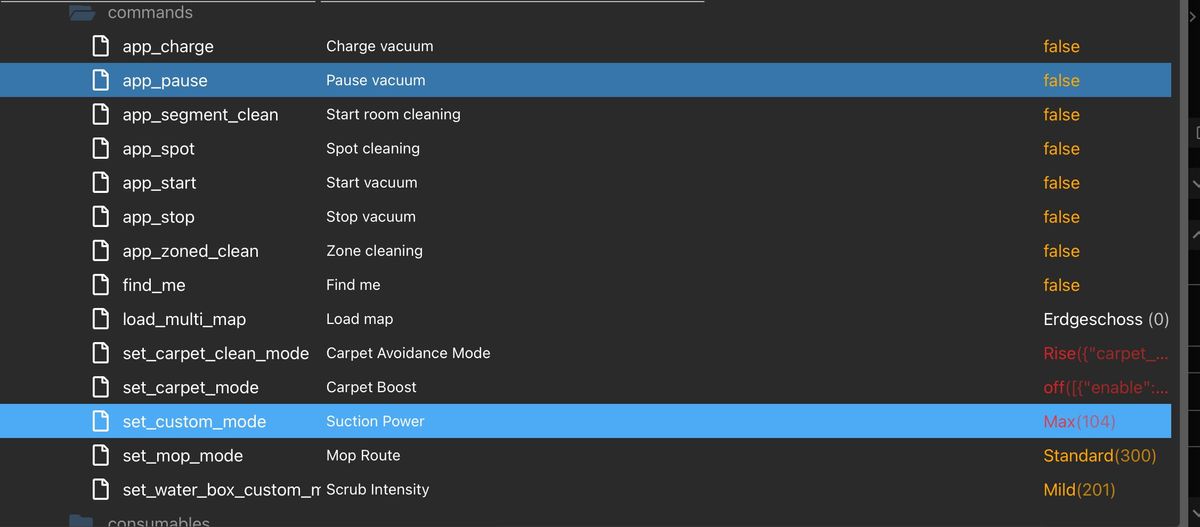This screenshot has height=527, width=1200.
Task: Expand the consumables folder
Action: [x=82, y=522]
